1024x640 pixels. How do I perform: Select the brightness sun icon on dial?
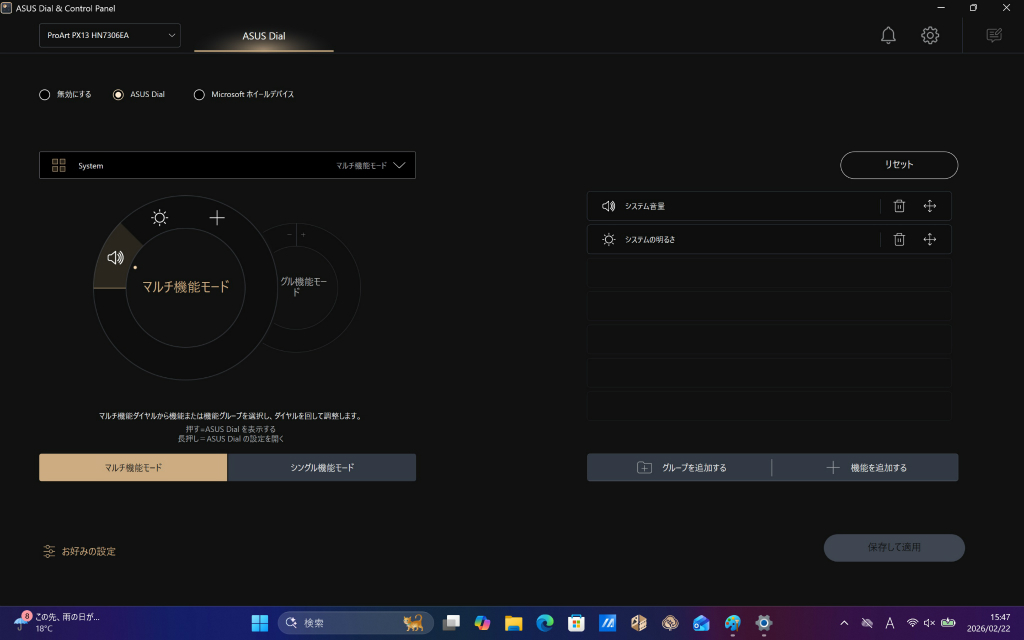159,217
